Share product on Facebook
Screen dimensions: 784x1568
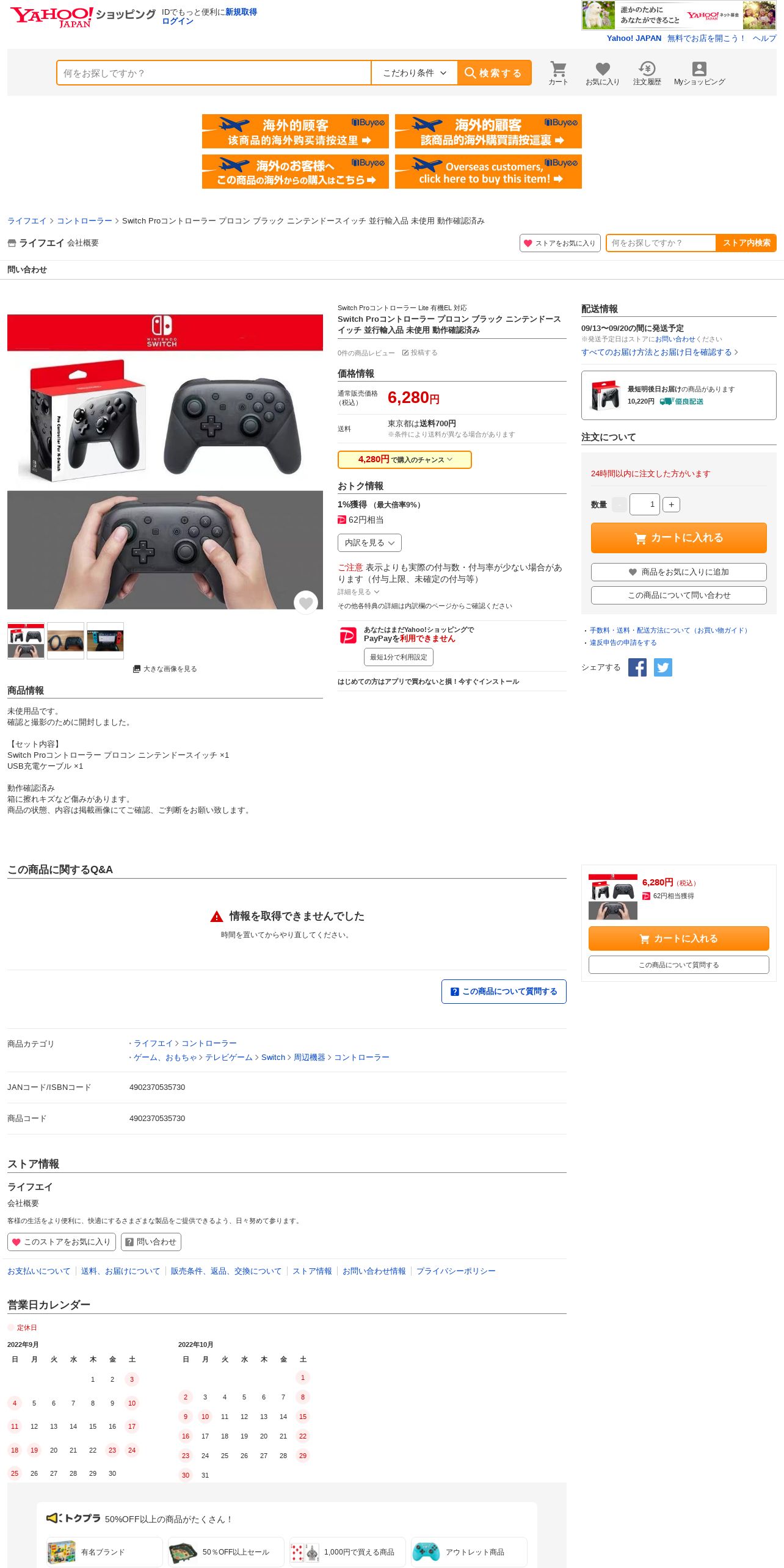637,667
